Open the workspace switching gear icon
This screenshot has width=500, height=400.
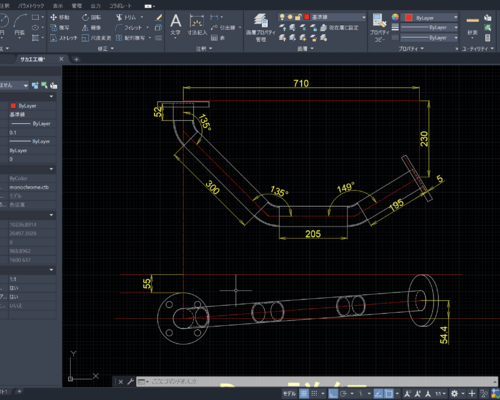454,394
